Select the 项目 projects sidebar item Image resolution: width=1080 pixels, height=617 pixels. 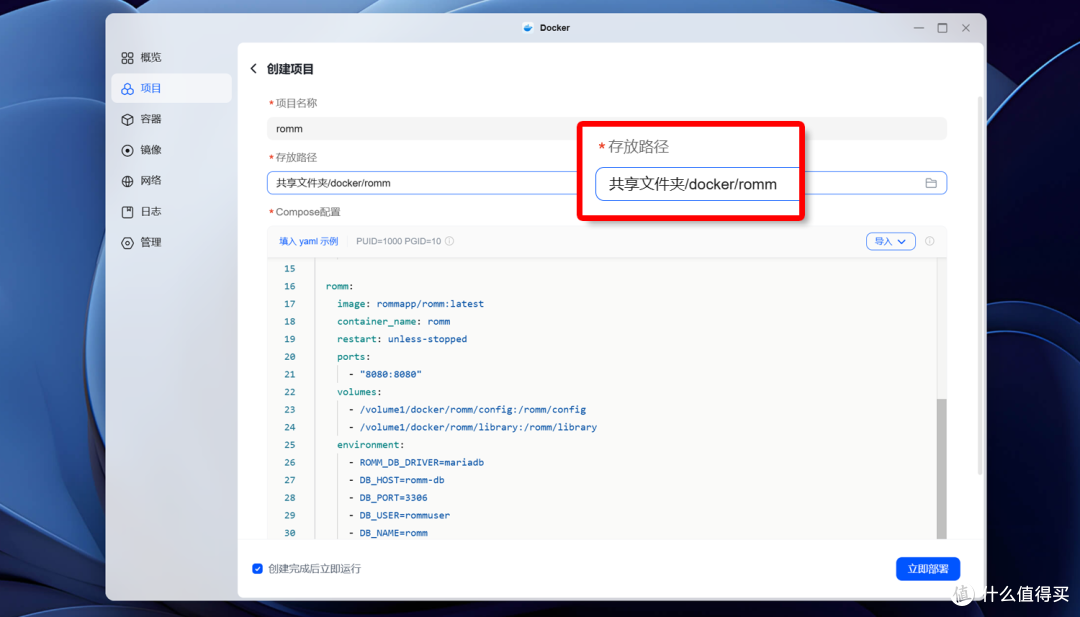tap(172, 88)
